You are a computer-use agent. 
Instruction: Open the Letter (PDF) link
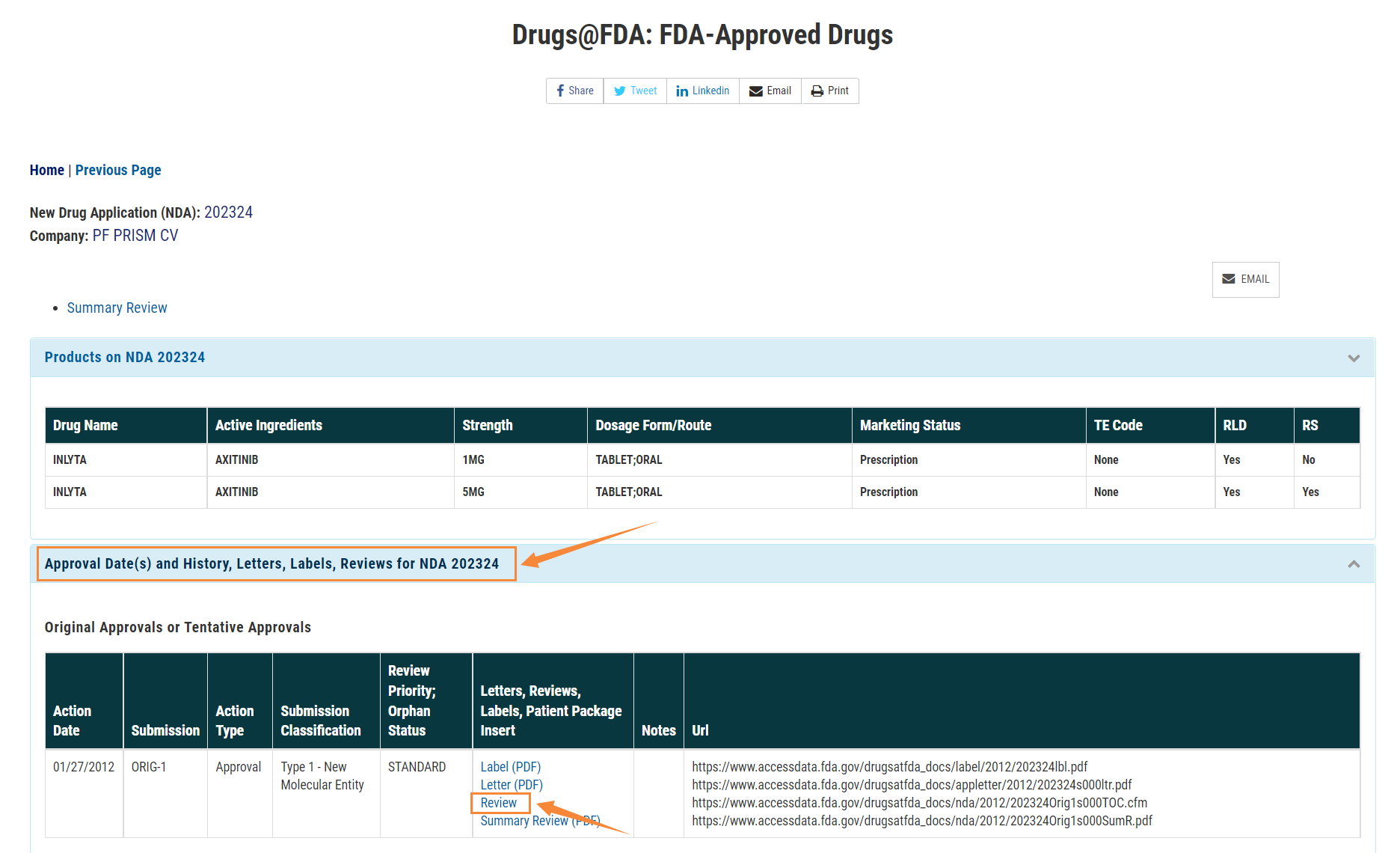(511, 785)
